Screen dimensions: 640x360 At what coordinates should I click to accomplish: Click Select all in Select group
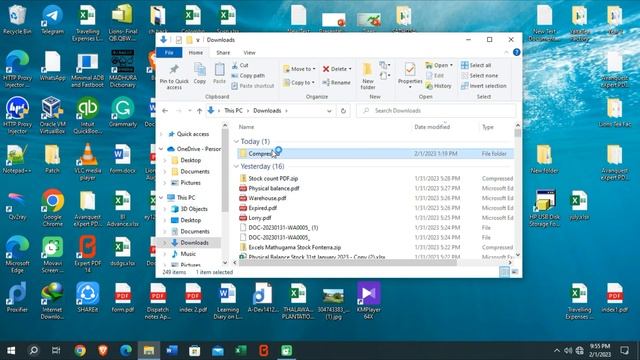click(476, 65)
